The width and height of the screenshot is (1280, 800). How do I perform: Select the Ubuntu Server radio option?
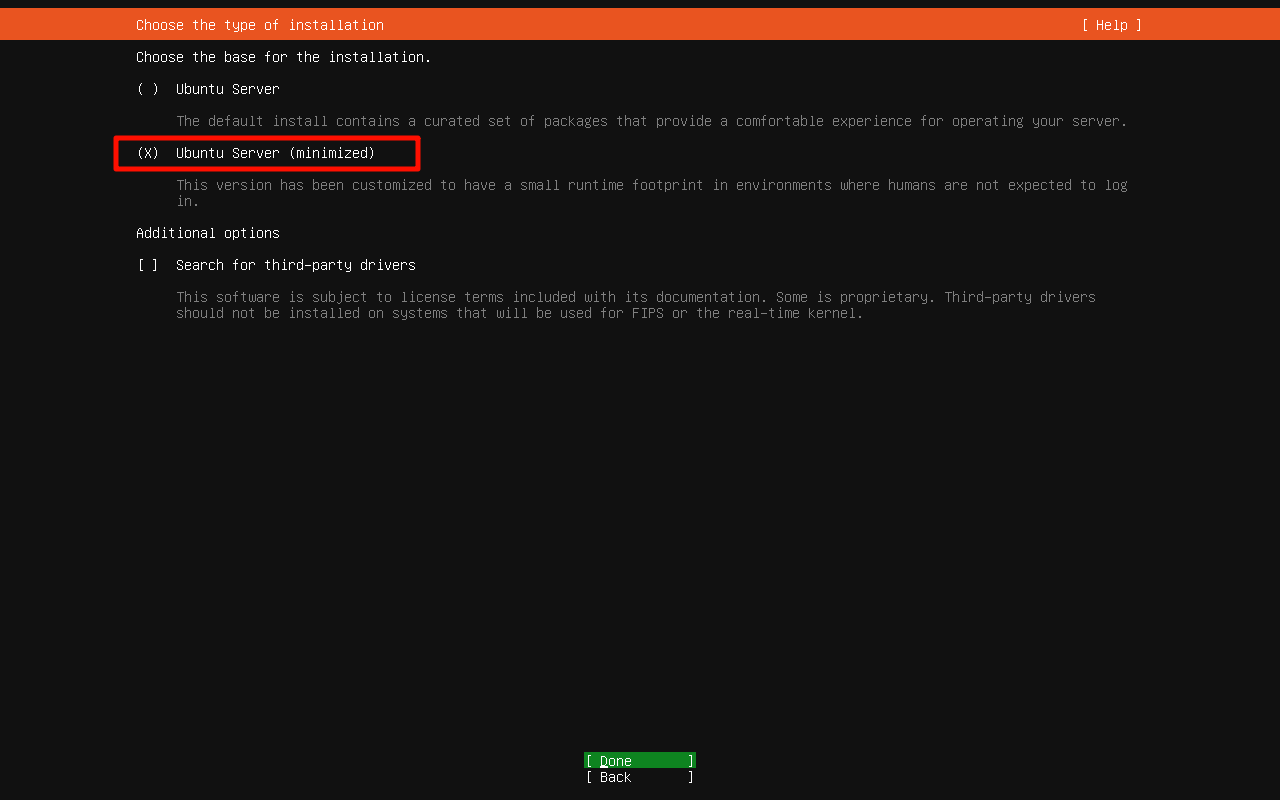click(208, 89)
